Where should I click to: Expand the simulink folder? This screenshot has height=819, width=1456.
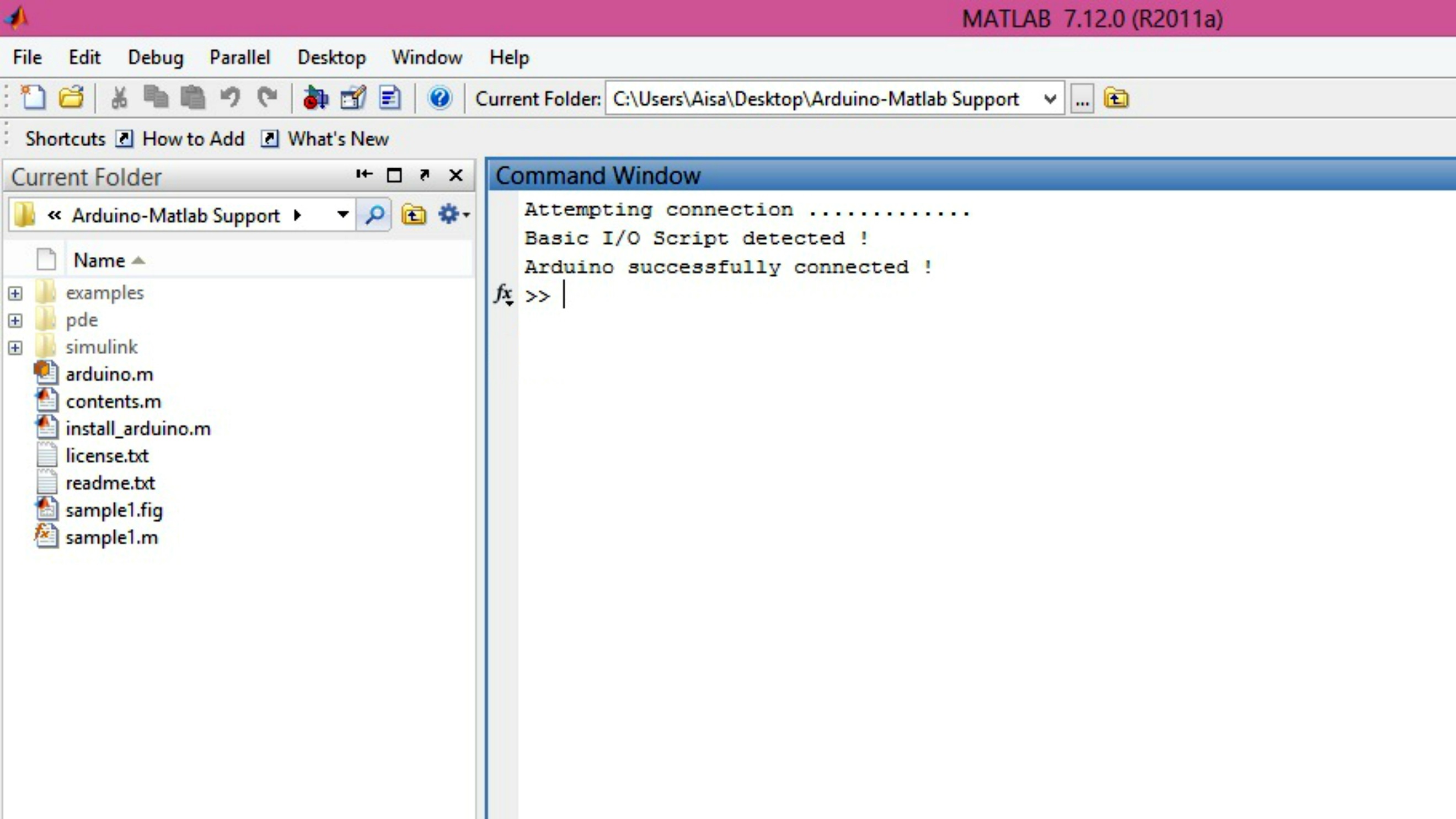point(15,347)
